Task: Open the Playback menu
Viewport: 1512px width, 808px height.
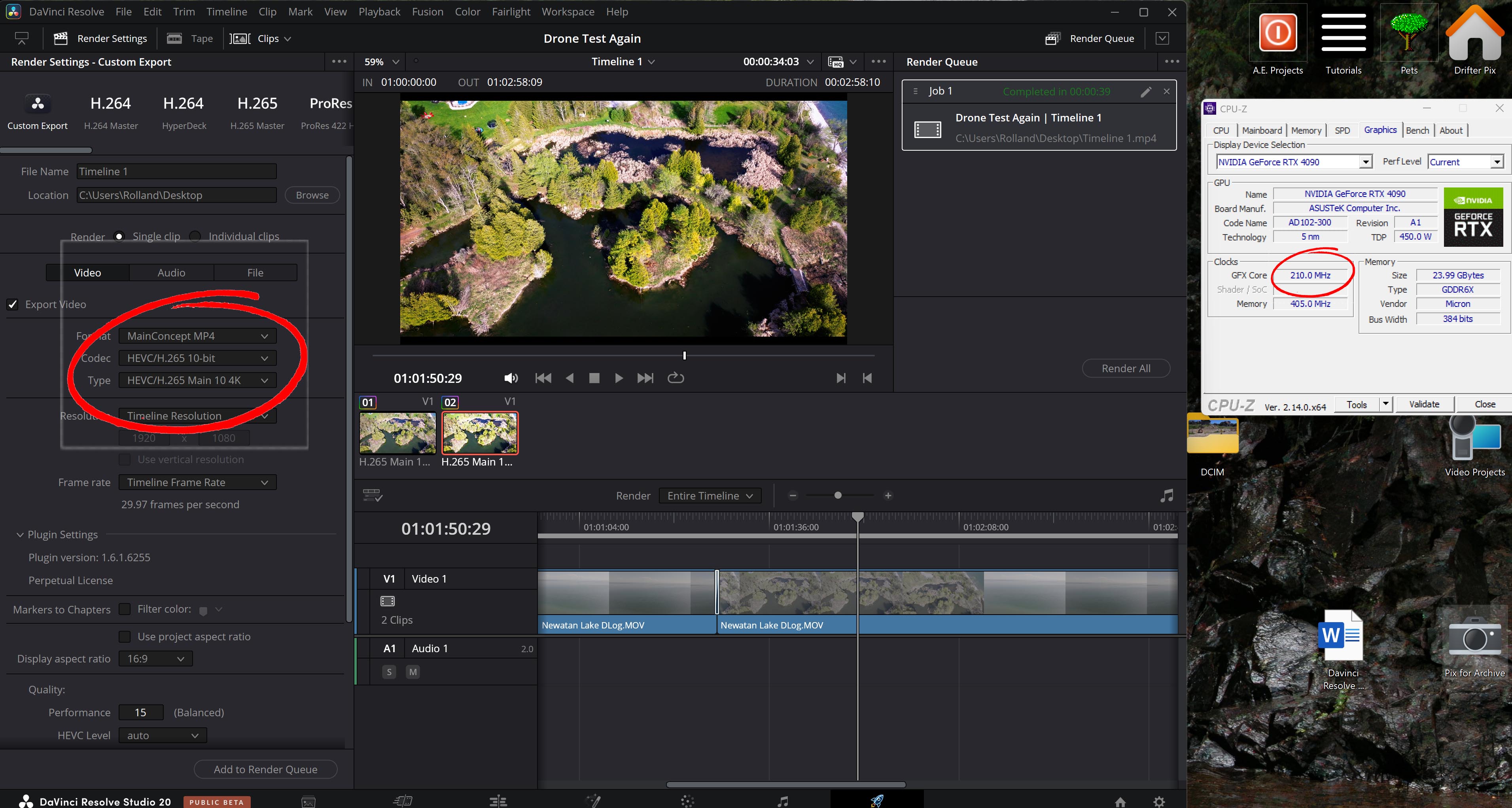Action: (x=379, y=12)
